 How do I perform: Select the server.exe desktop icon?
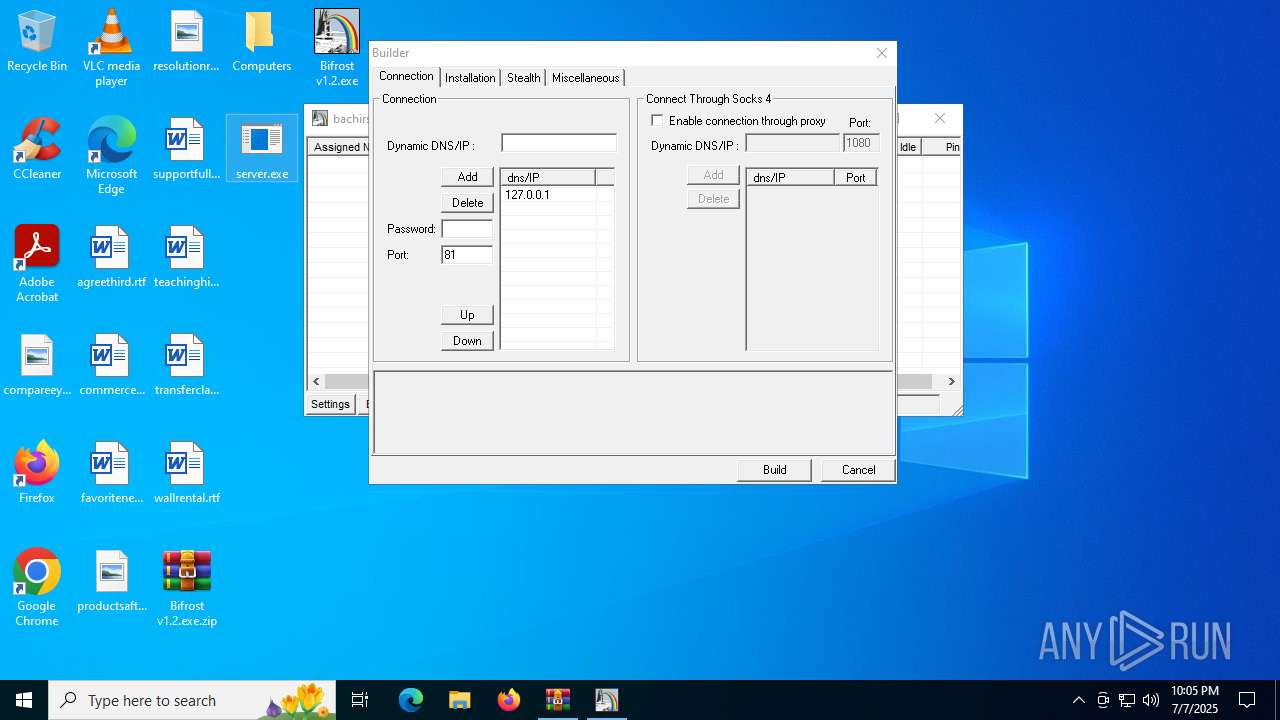pos(262,150)
